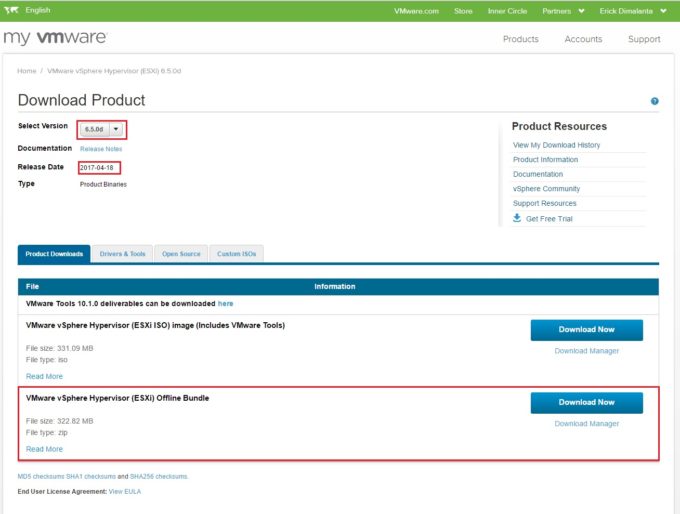
Task: Click Read More under Offline Bundle
Action: coord(44,449)
